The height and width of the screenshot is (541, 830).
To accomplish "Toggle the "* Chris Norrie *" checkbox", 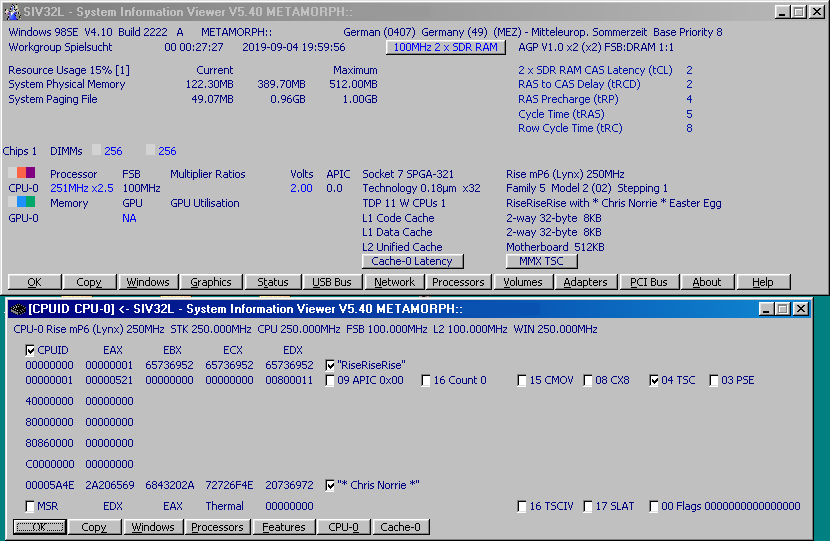I will (x=330, y=485).
